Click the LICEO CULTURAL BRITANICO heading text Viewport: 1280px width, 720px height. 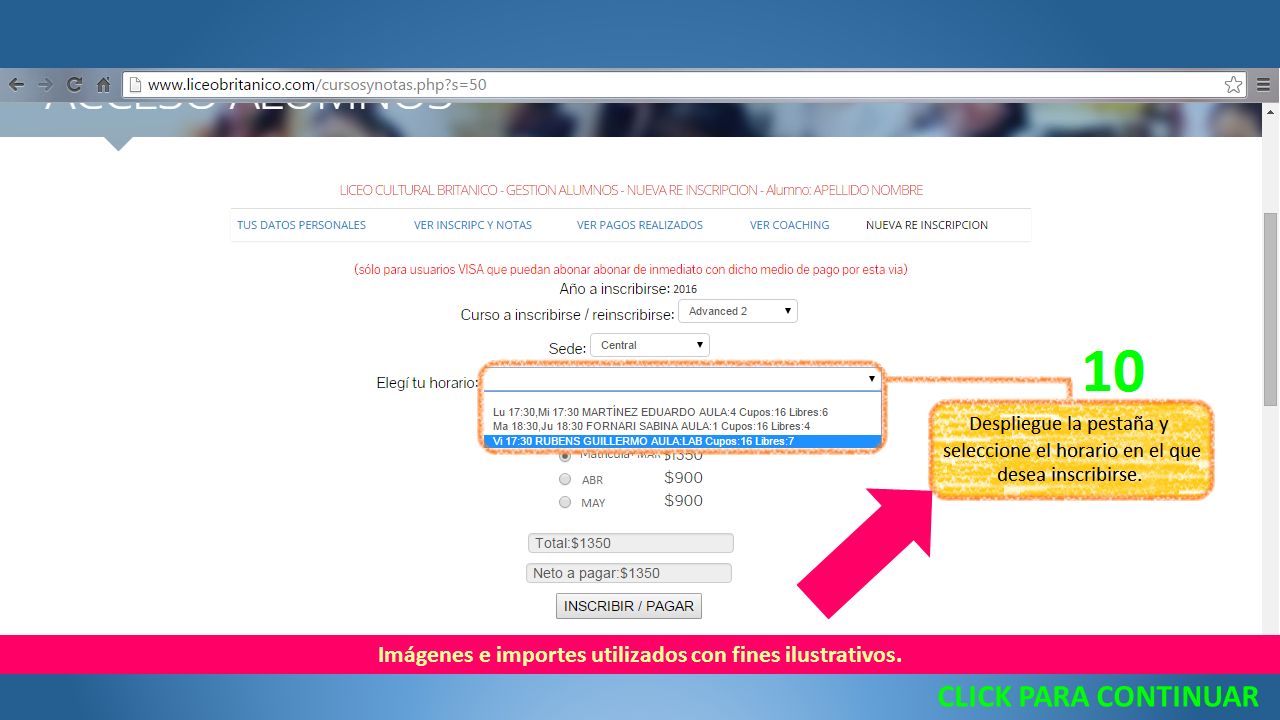click(x=631, y=190)
